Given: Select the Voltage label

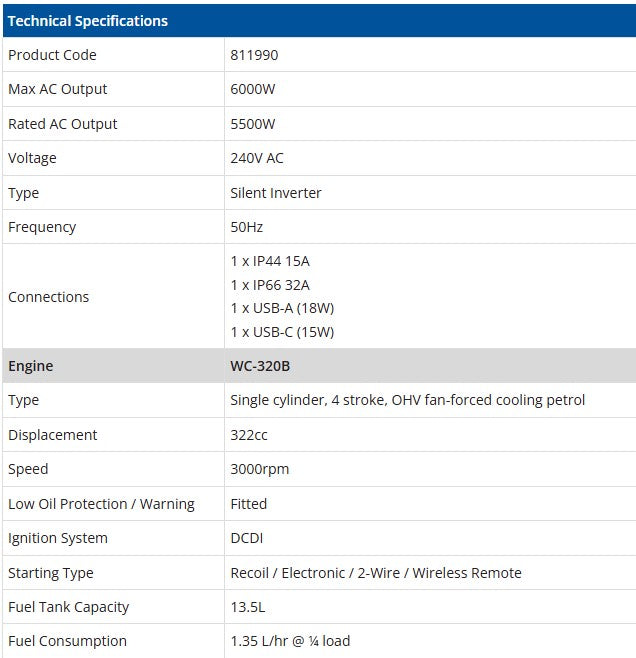Looking at the screenshot, I should 32,158.
